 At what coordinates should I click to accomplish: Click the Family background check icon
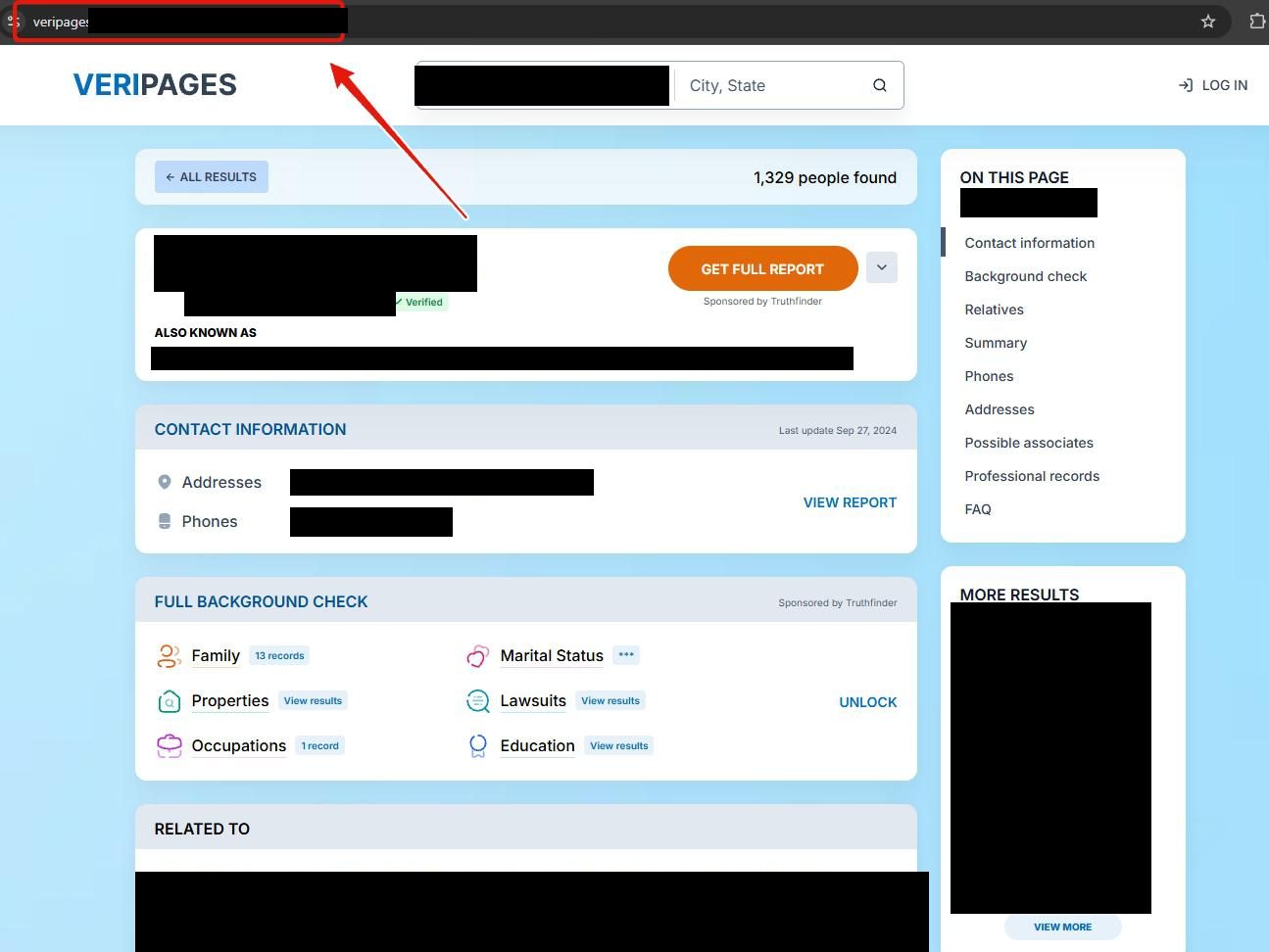[169, 656]
